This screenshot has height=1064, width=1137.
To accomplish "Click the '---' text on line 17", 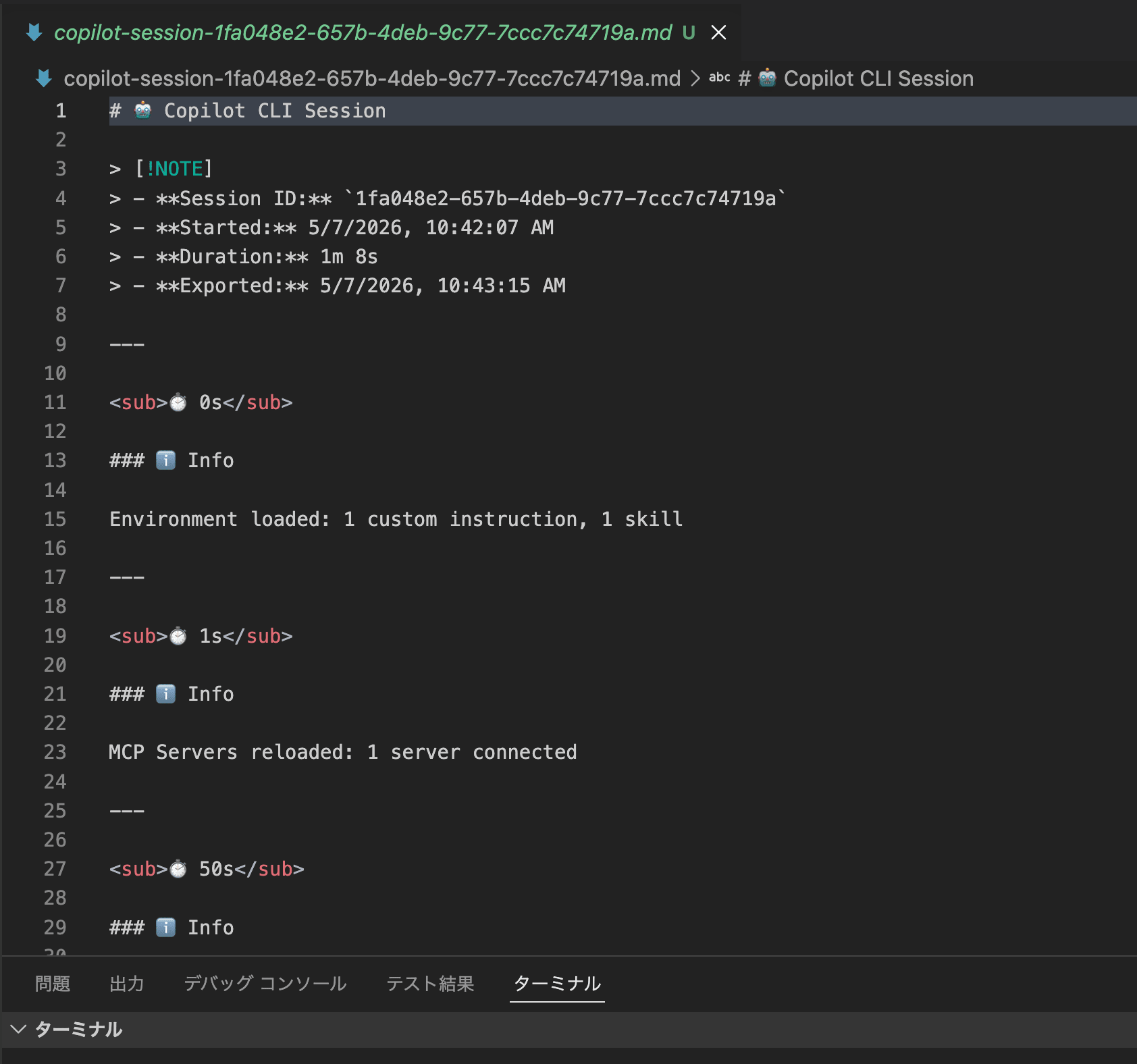I will pos(127,578).
